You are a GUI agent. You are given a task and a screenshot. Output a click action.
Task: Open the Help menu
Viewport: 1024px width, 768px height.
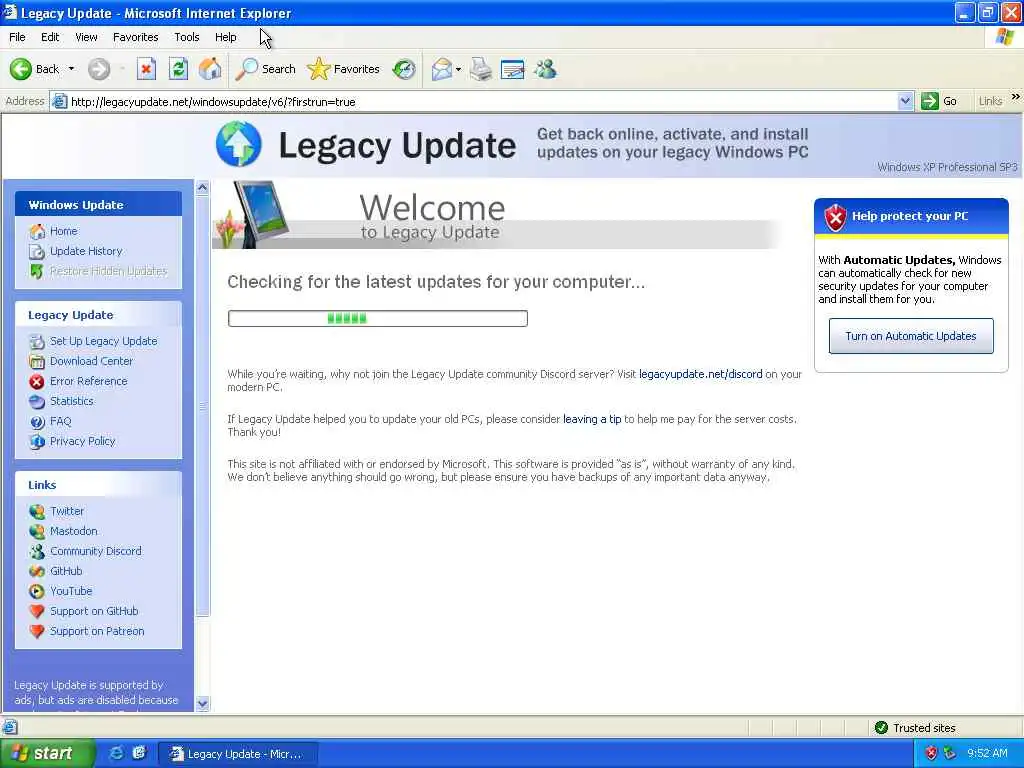pyautogui.click(x=225, y=37)
